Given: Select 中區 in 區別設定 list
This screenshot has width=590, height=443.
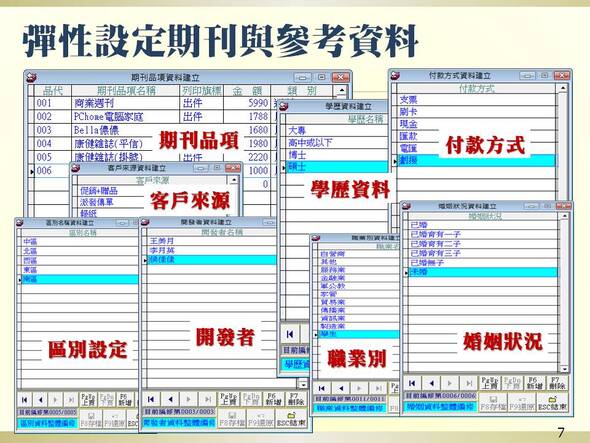Looking at the screenshot, I should point(80,242).
